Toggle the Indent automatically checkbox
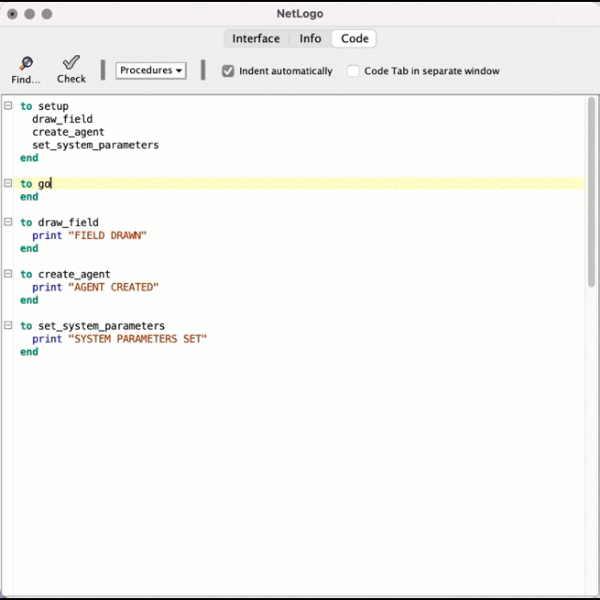 [228, 71]
